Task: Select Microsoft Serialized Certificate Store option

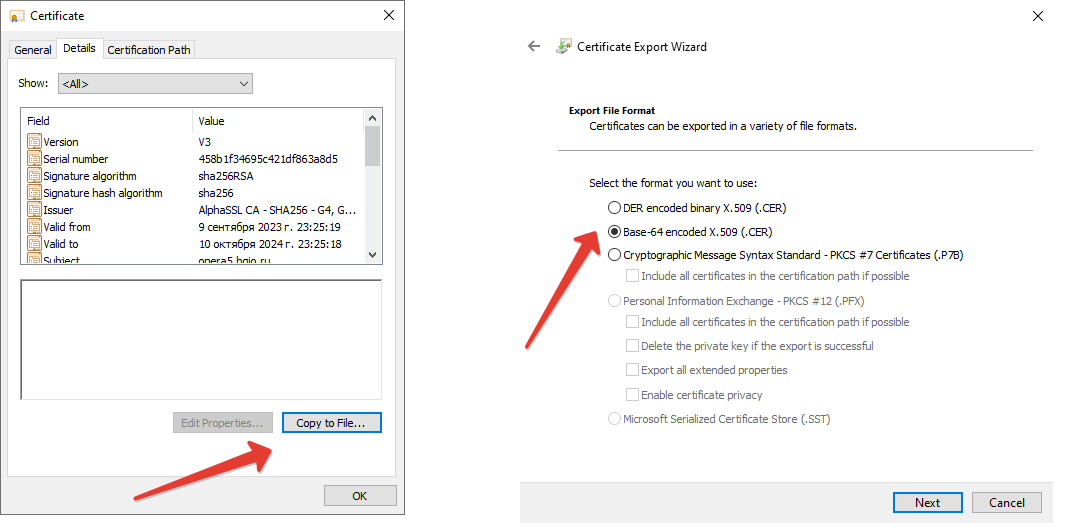Action: [614, 419]
